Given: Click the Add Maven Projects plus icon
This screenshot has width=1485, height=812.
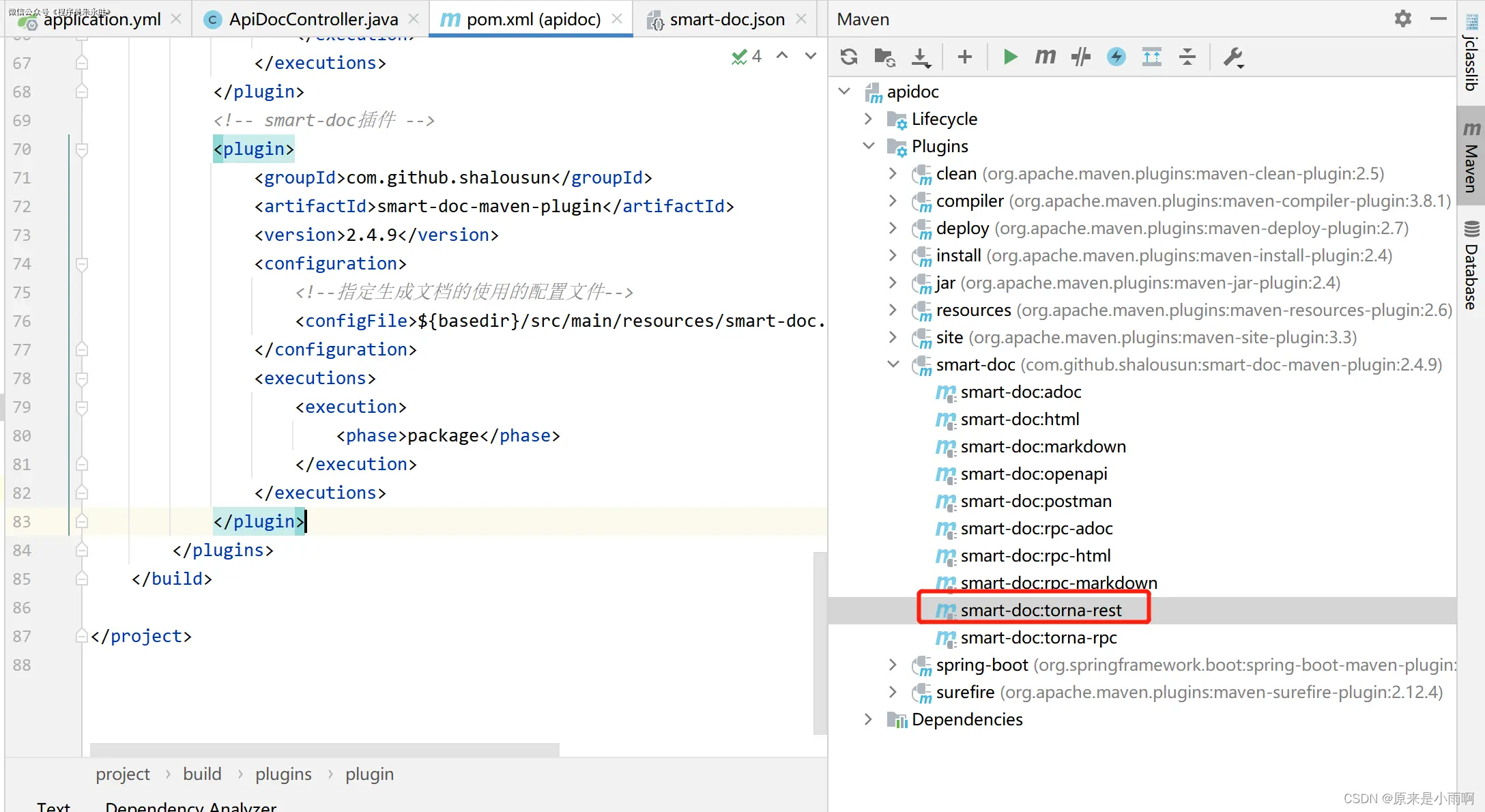Looking at the screenshot, I should (x=964, y=57).
